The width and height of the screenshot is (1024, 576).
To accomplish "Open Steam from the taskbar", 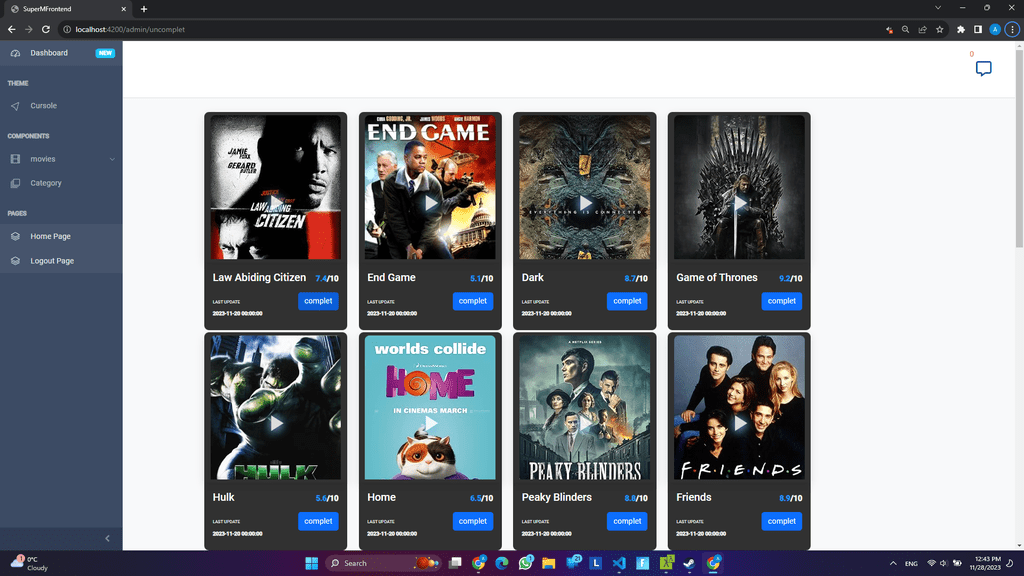I will (689, 563).
